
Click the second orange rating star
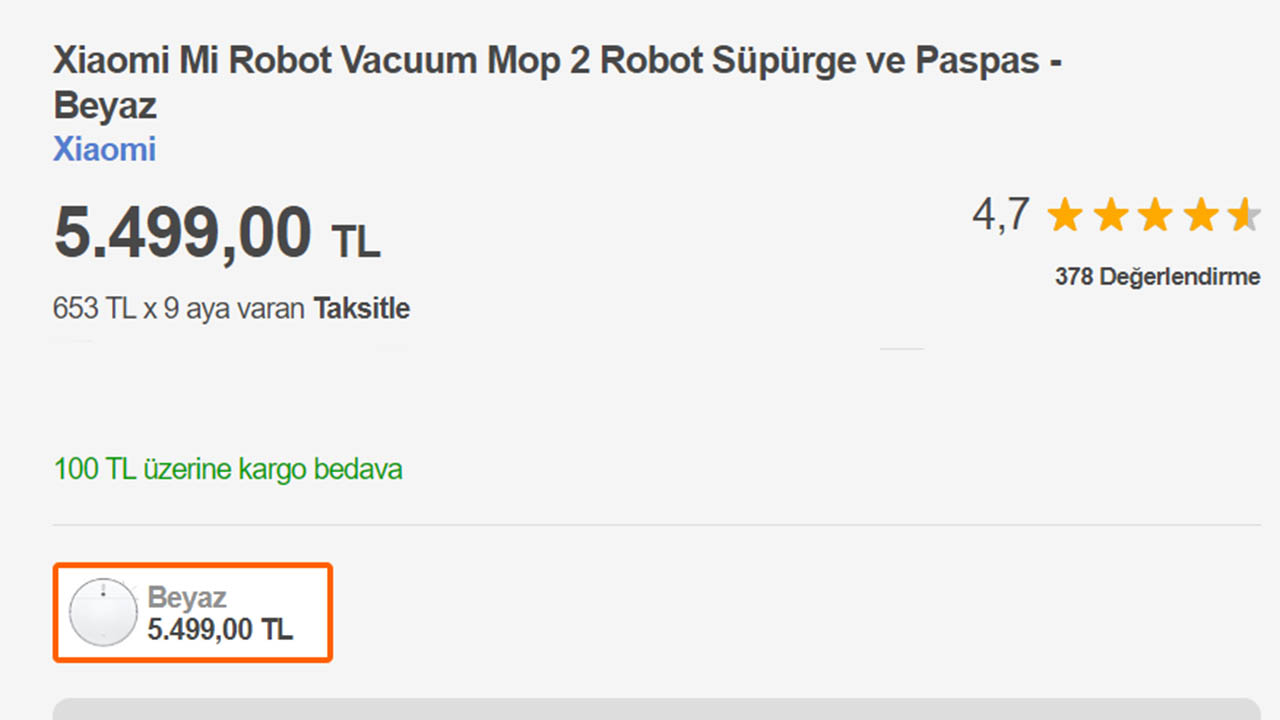1110,215
